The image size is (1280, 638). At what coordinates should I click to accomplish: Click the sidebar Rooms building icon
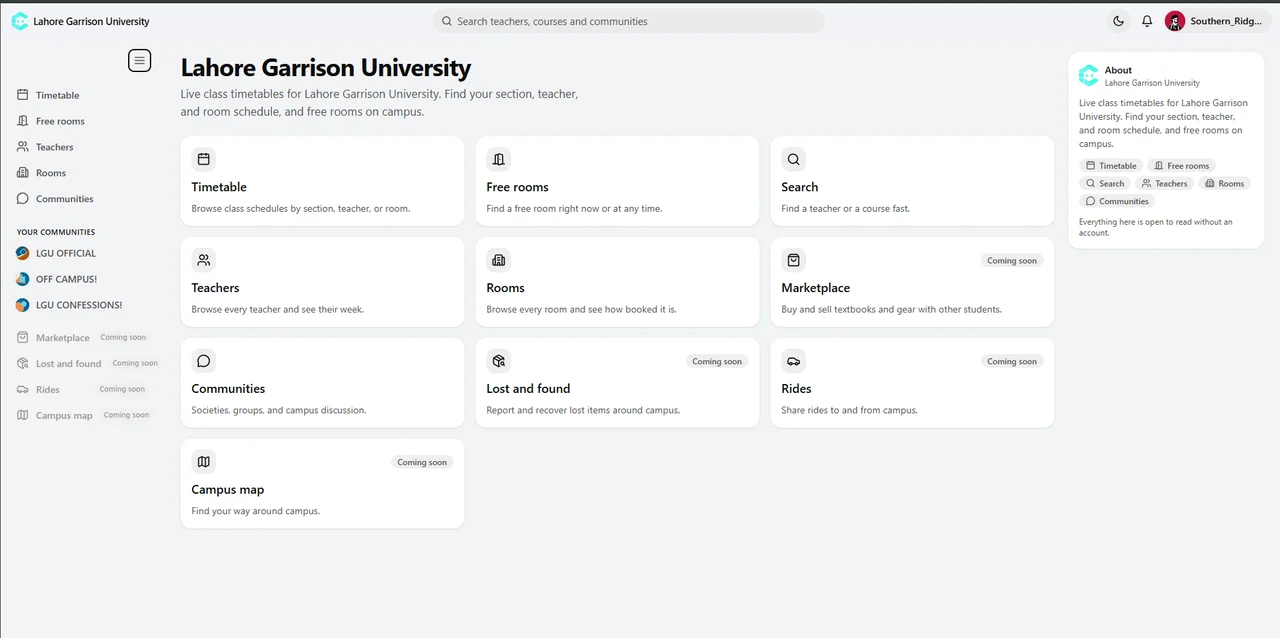click(x=23, y=173)
